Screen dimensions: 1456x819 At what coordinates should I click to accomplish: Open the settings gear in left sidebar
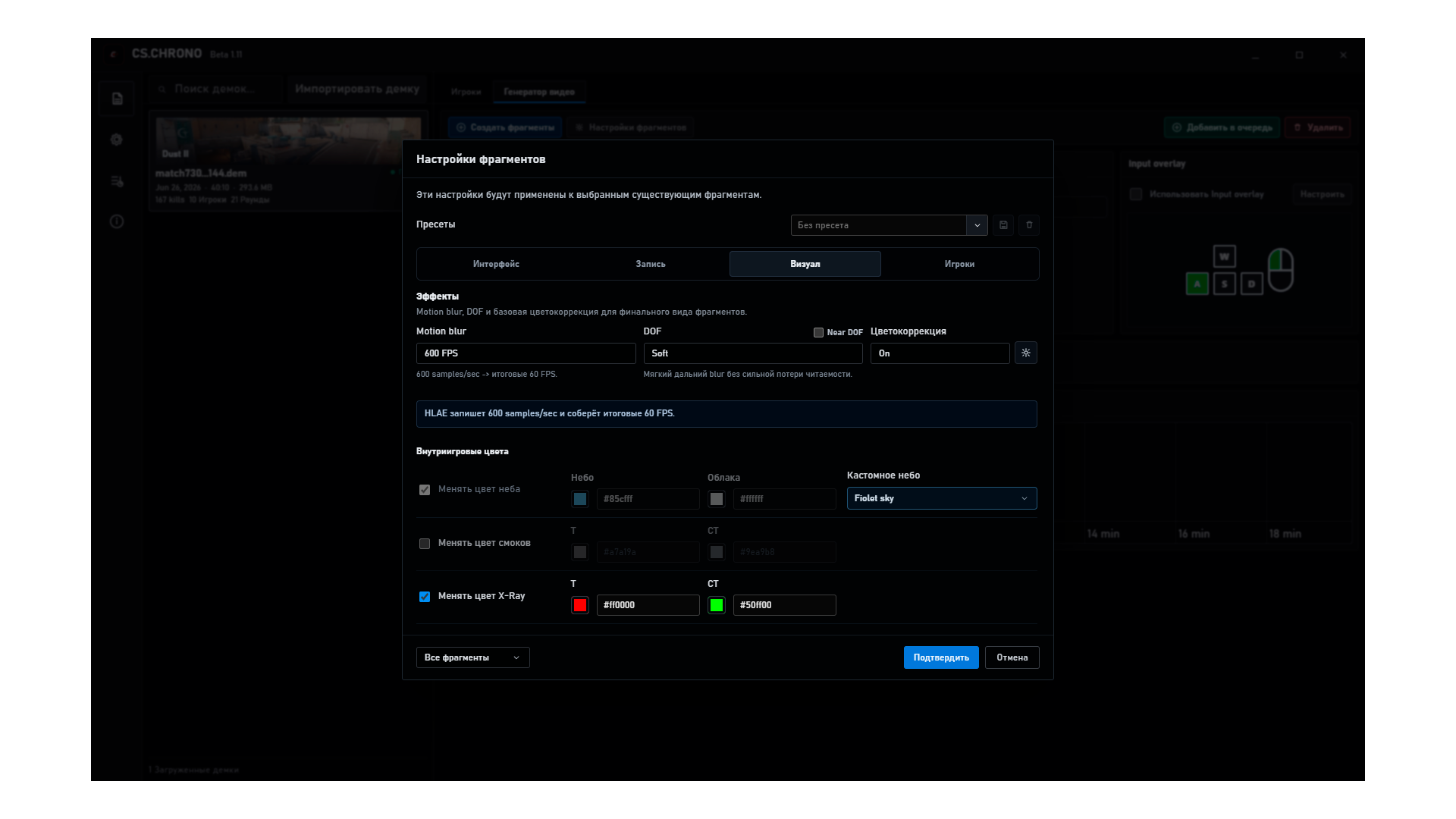pyautogui.click(x=117, y=140)
